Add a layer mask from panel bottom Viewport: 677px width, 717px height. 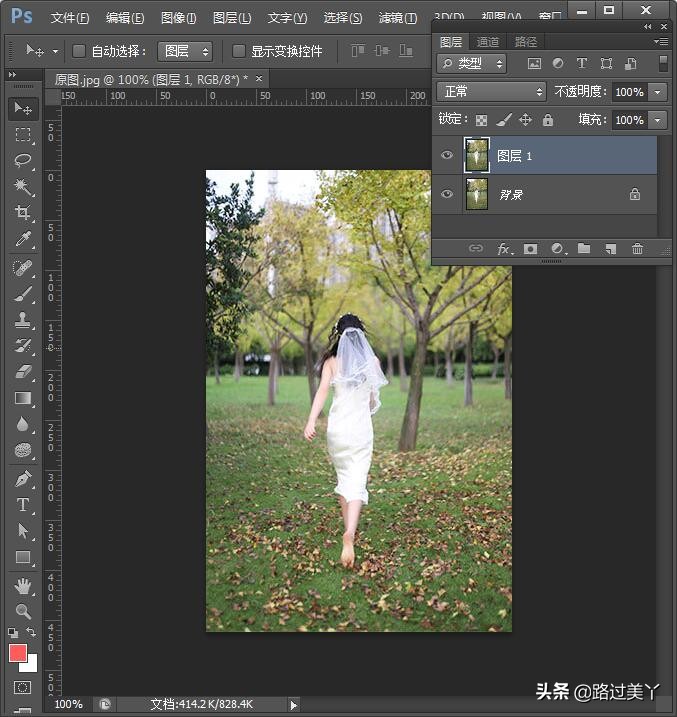[x=531, y=249]
